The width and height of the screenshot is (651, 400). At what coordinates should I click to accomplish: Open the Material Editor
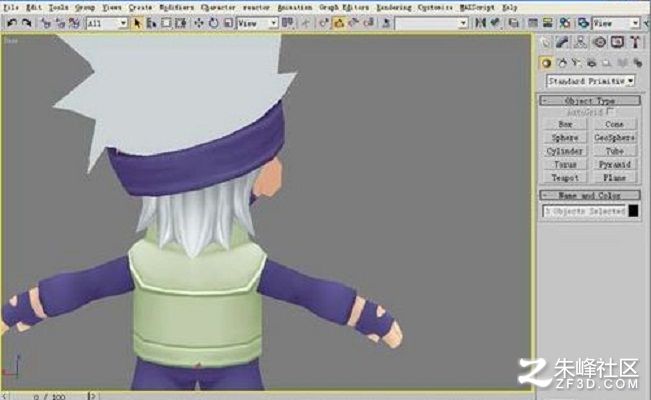[565, 23]
